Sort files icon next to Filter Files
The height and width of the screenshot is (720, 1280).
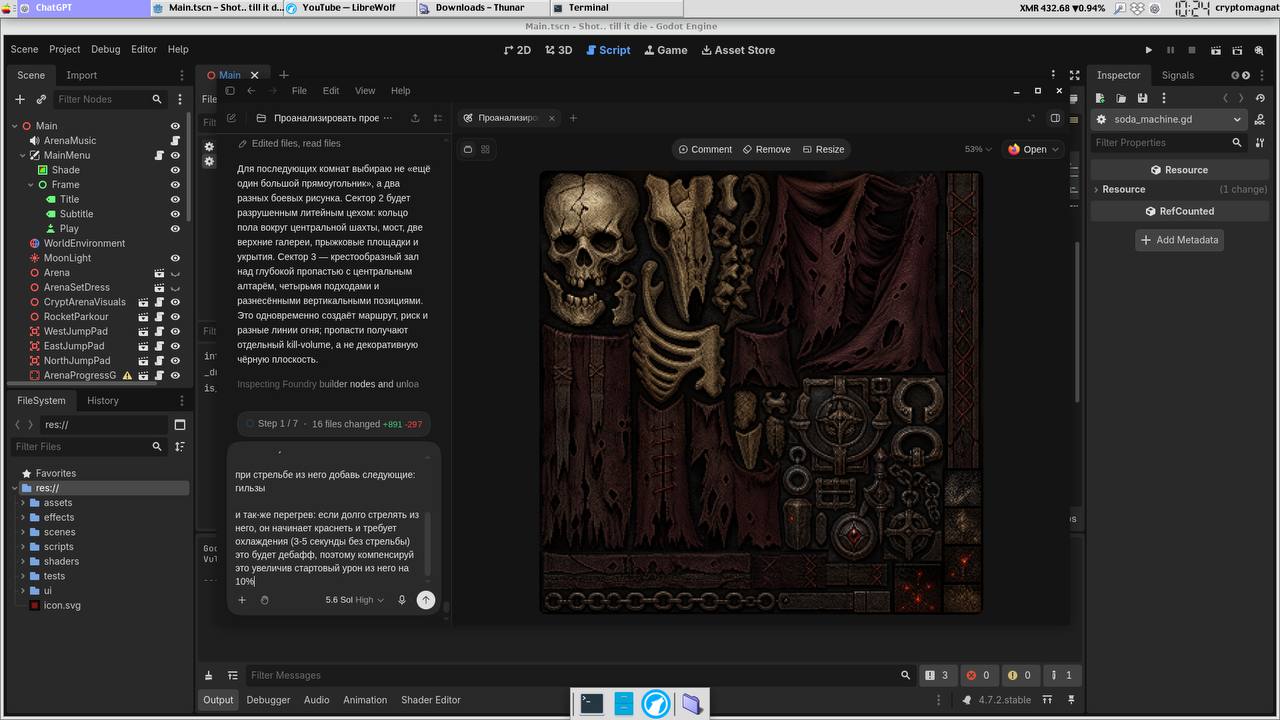[180, 447]
